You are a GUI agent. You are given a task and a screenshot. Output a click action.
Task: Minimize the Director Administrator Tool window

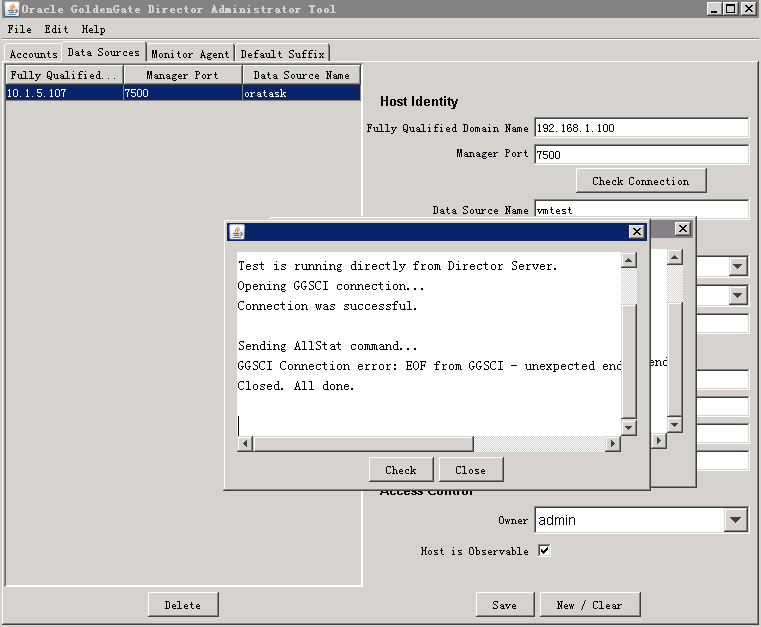pyautogui.click(x=714, y=9)
